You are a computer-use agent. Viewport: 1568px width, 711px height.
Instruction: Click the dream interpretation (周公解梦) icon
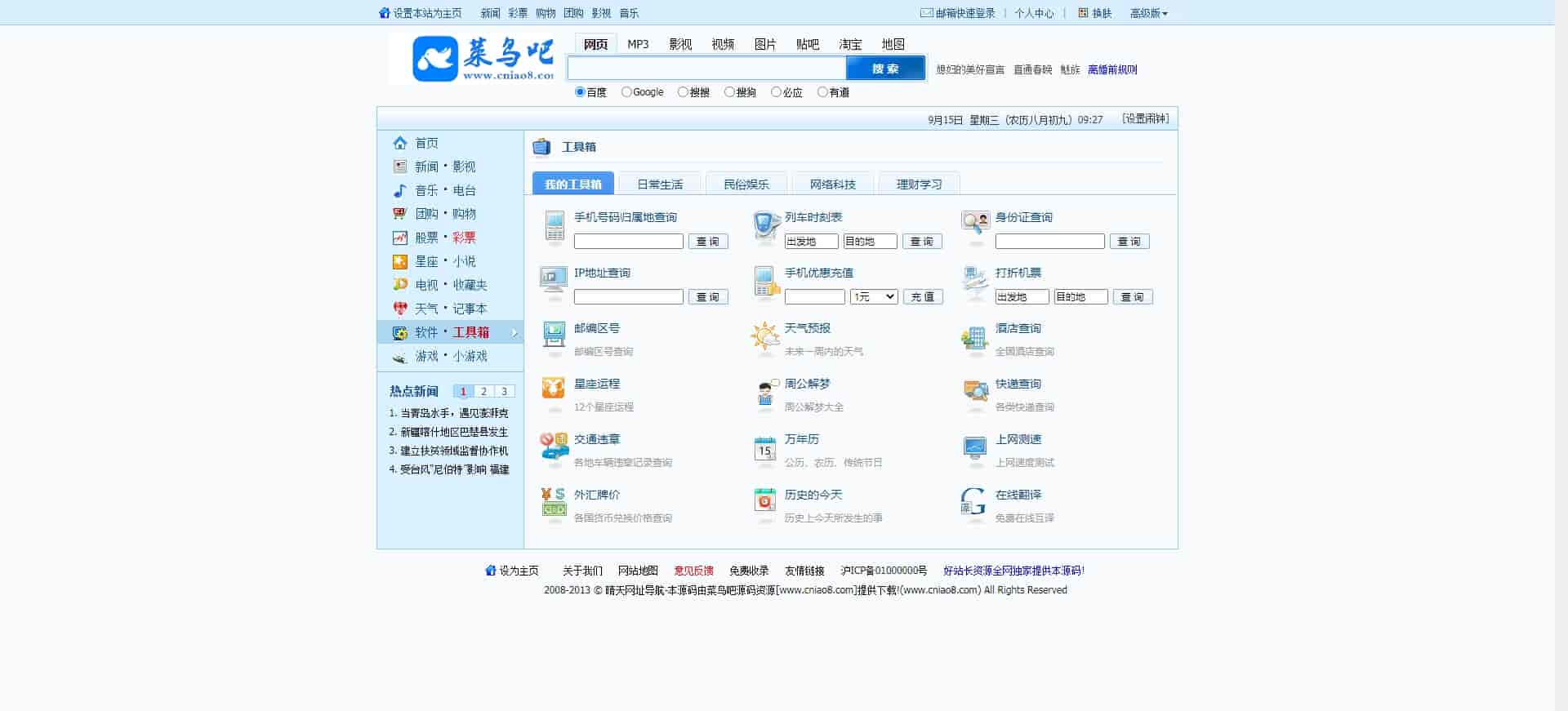point(765,392)
